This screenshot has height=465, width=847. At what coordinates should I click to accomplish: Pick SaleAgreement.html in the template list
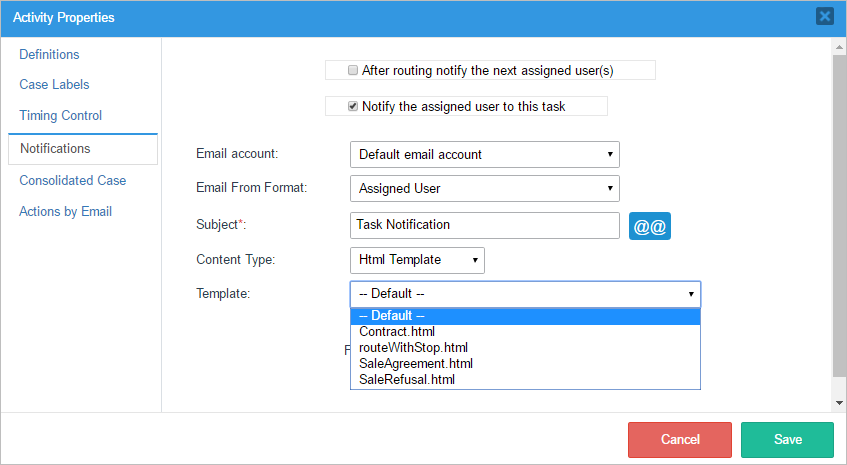[415, 364]
